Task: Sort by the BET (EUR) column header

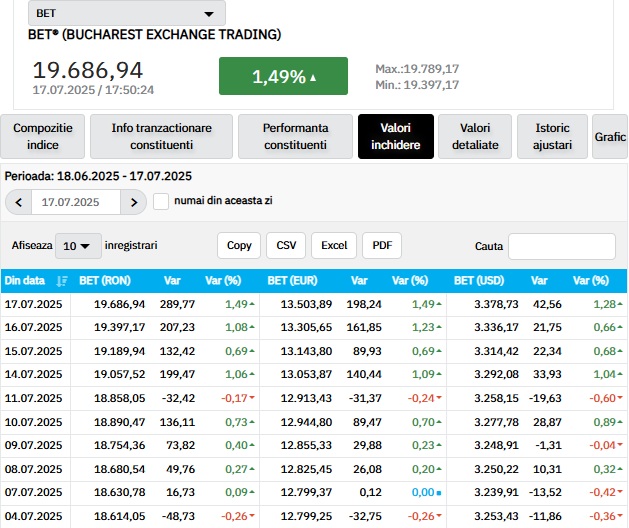Action: [x=292, y=282]
